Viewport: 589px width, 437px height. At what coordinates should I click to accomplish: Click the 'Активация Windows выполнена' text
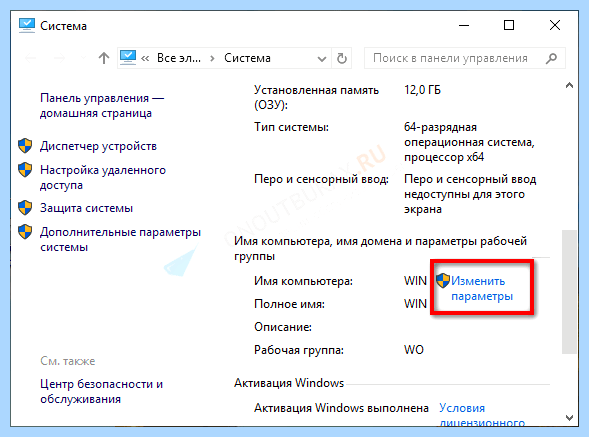341,408
